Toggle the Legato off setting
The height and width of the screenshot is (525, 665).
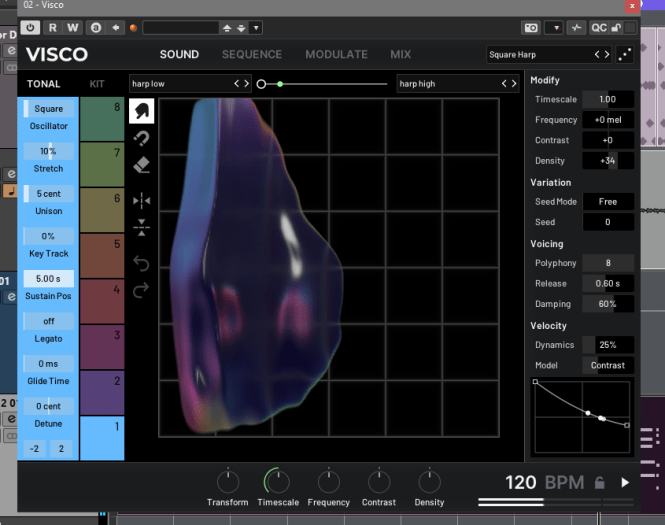(x=48, y=322)
